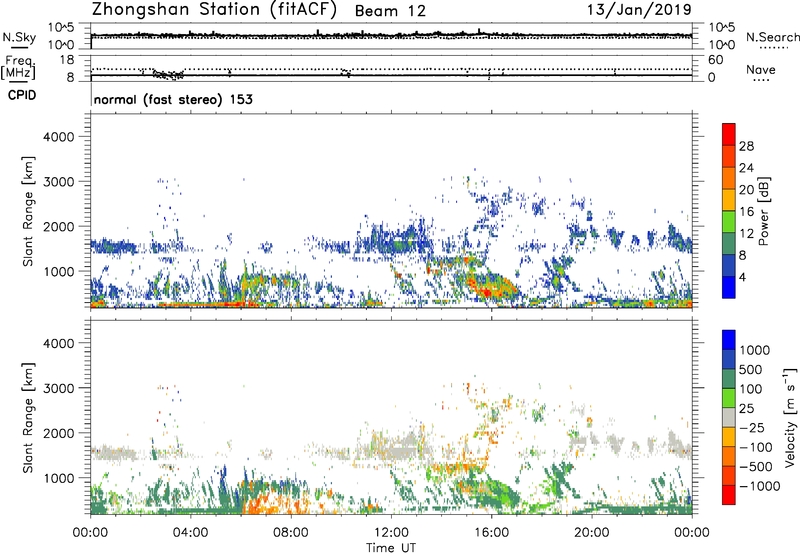
Task: Click the "28" label on the power color bar
Action: pos(746,146)
